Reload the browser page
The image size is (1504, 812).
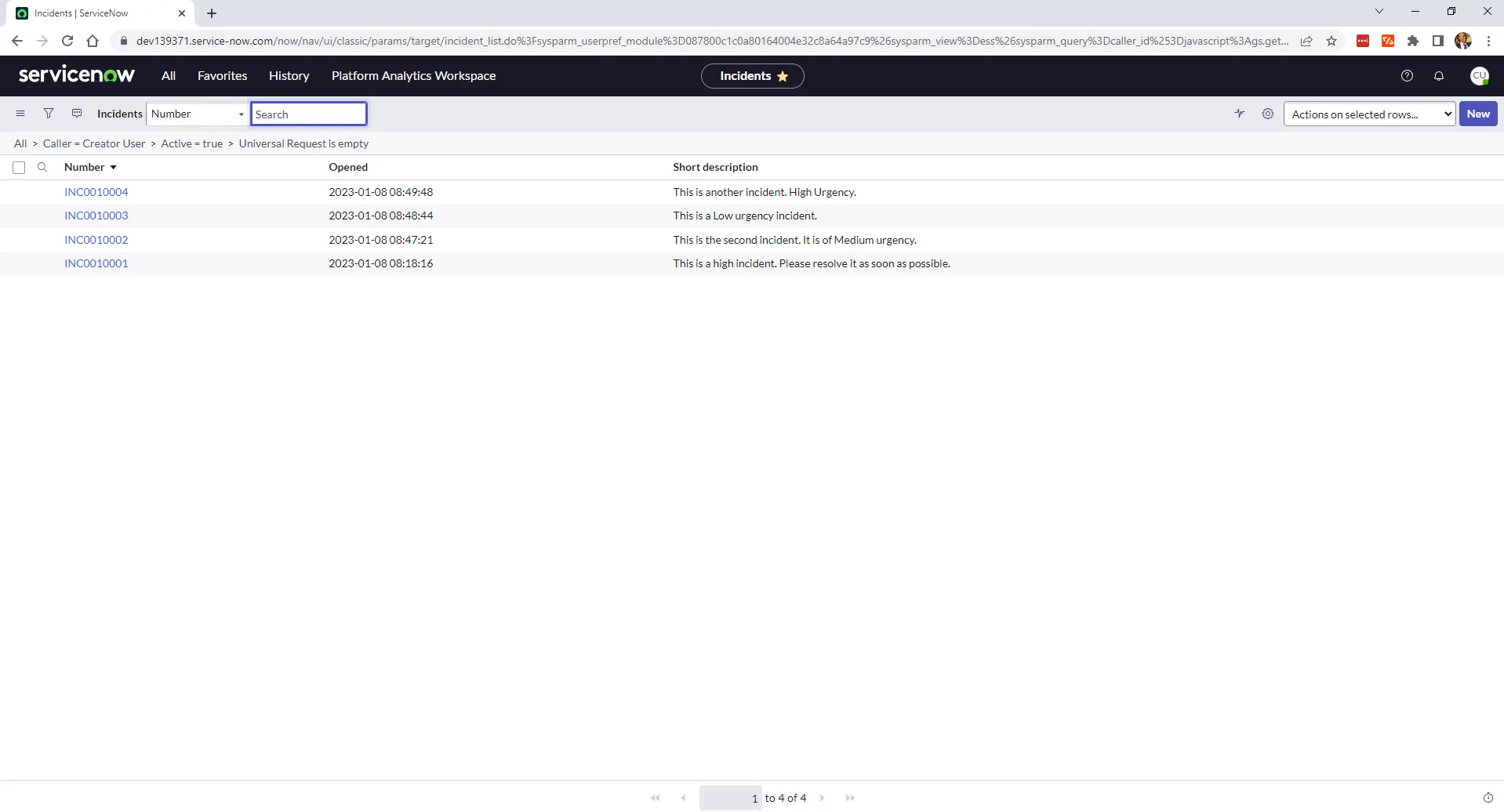(67, 41)
